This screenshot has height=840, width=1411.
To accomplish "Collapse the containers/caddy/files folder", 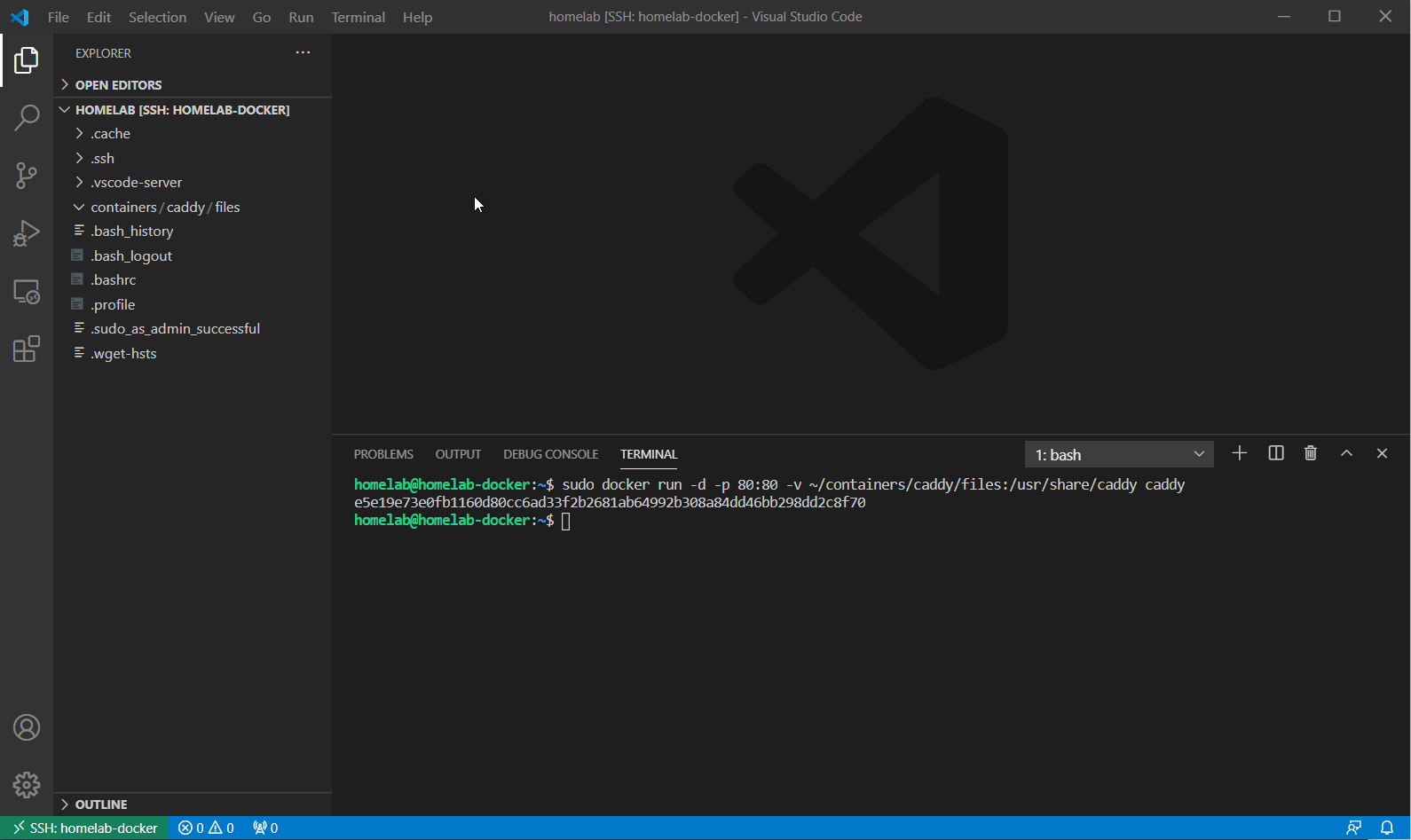I will [x=193, y=207].
